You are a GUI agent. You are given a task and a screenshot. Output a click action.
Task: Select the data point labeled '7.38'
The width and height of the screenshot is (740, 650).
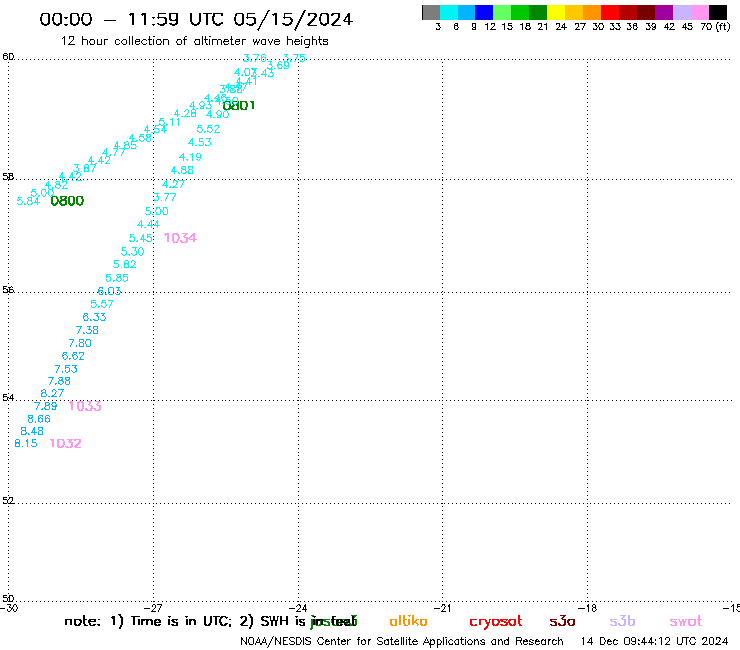click(87, 330)
